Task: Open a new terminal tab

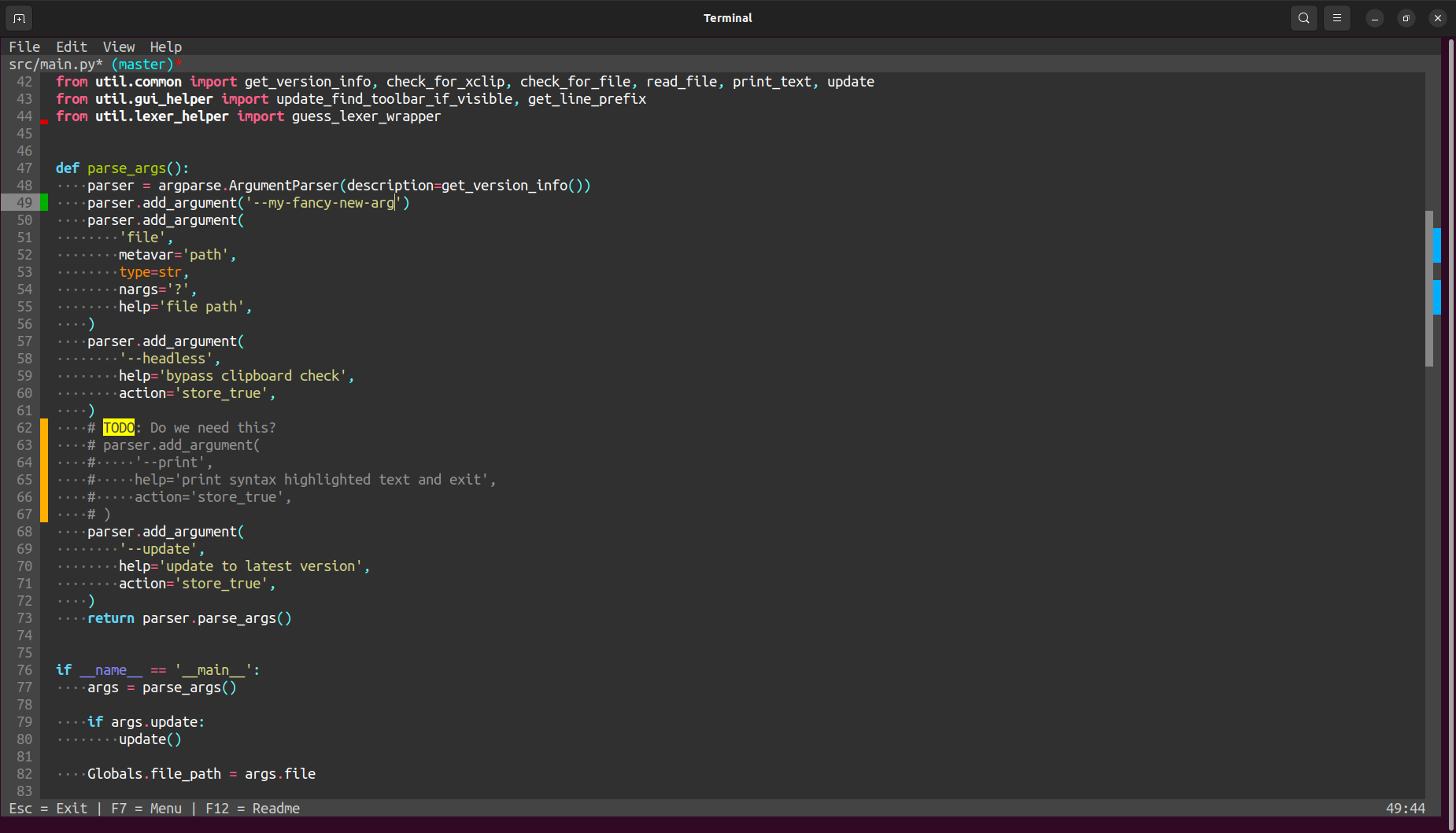Action: tap(19, 18)
